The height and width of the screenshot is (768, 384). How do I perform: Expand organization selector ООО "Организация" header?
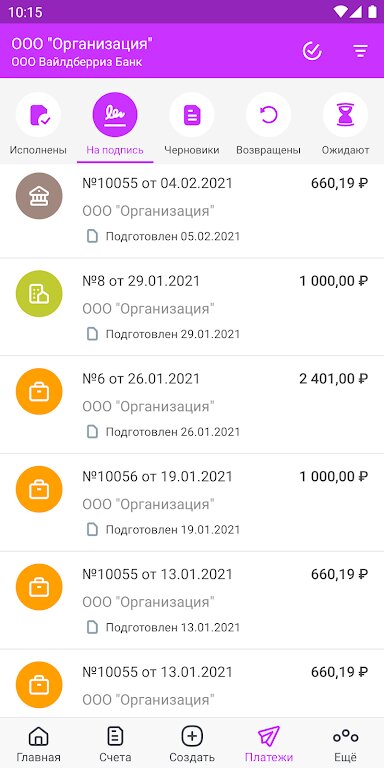click(82, 52)
